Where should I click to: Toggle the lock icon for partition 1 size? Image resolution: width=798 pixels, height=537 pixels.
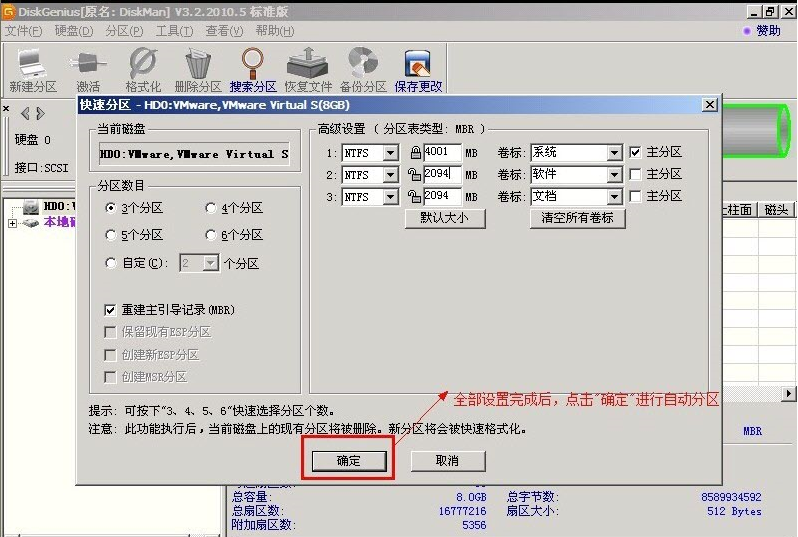[x=415, y=153]
